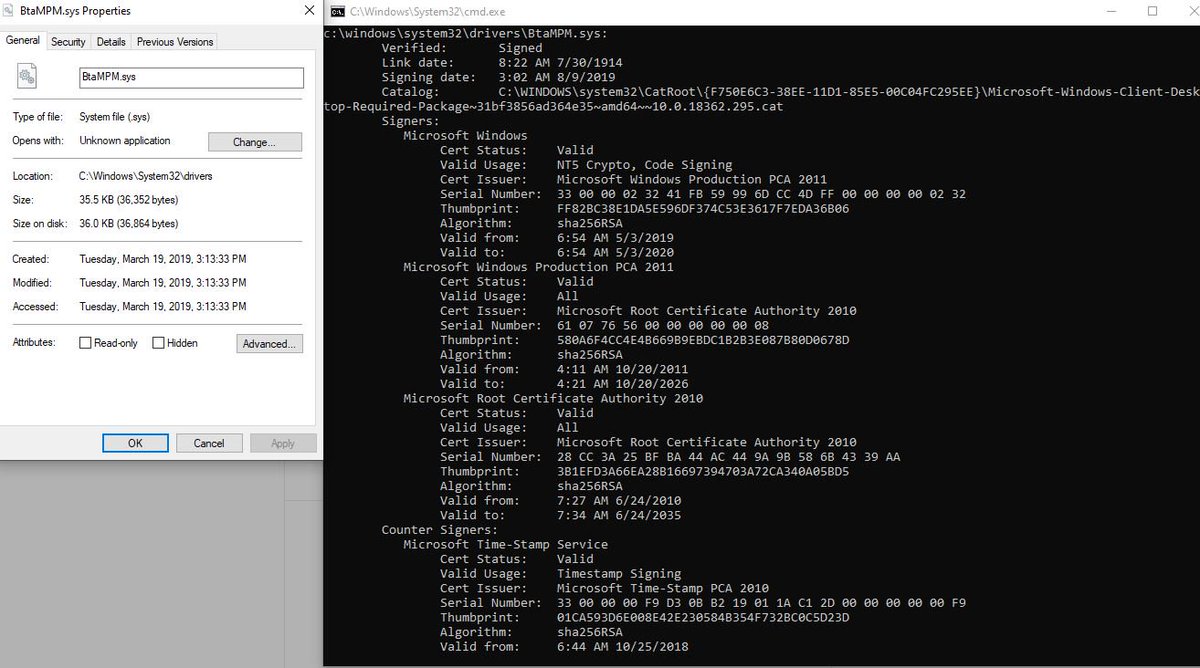Click the Change... button for Opens with
The image size is (1200, 668).
click(254, 142)
